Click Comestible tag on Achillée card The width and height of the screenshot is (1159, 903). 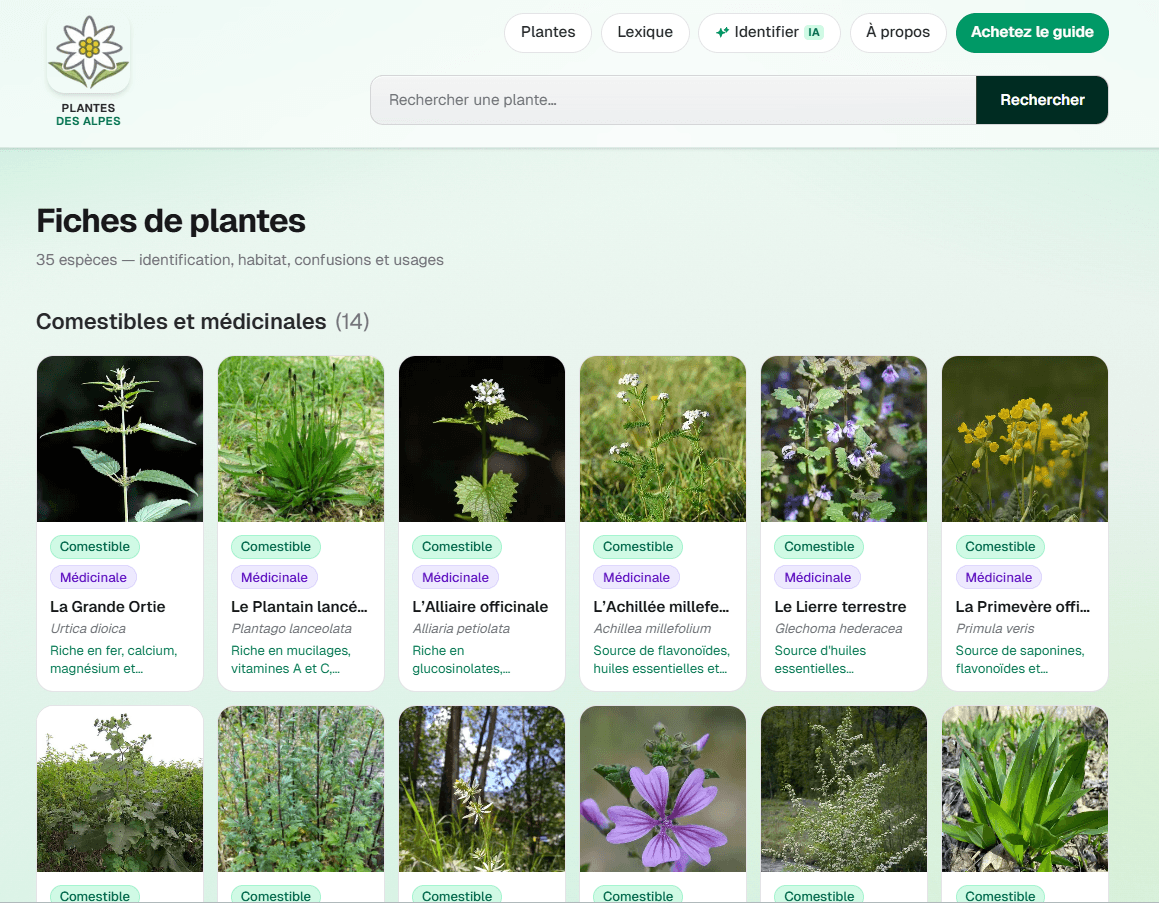coord(638,547)
